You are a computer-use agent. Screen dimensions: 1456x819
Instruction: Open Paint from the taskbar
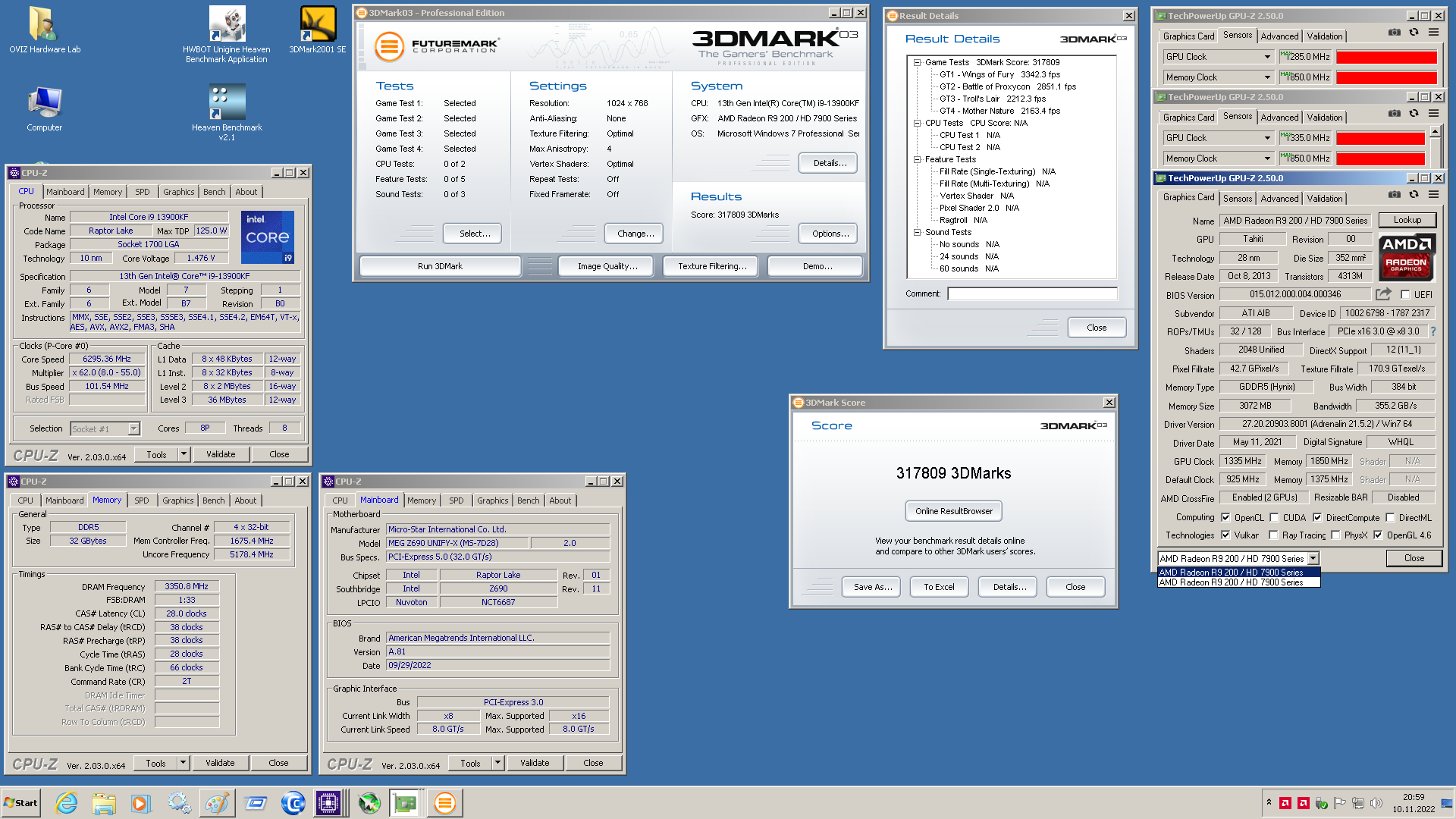pos(217,803)
